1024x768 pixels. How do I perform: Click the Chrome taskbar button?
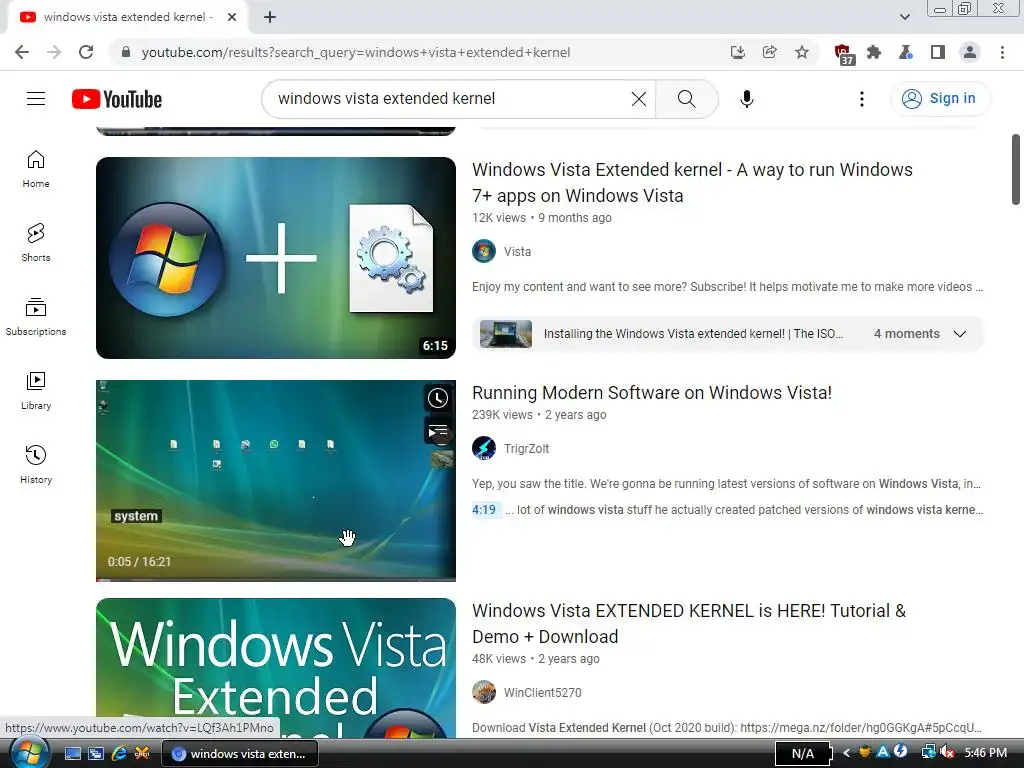click(240, 754)
